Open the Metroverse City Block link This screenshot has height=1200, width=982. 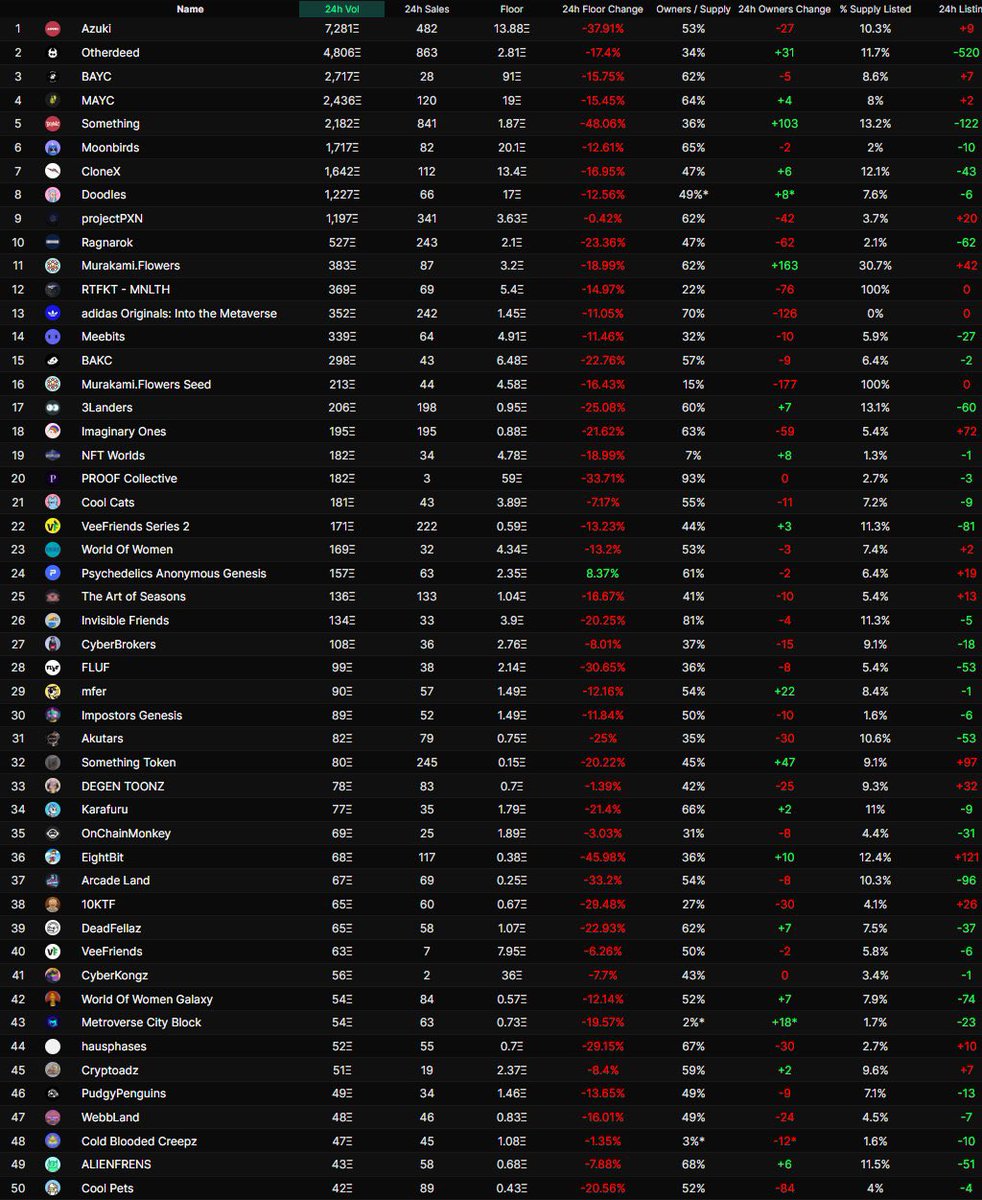point(141,1023)
